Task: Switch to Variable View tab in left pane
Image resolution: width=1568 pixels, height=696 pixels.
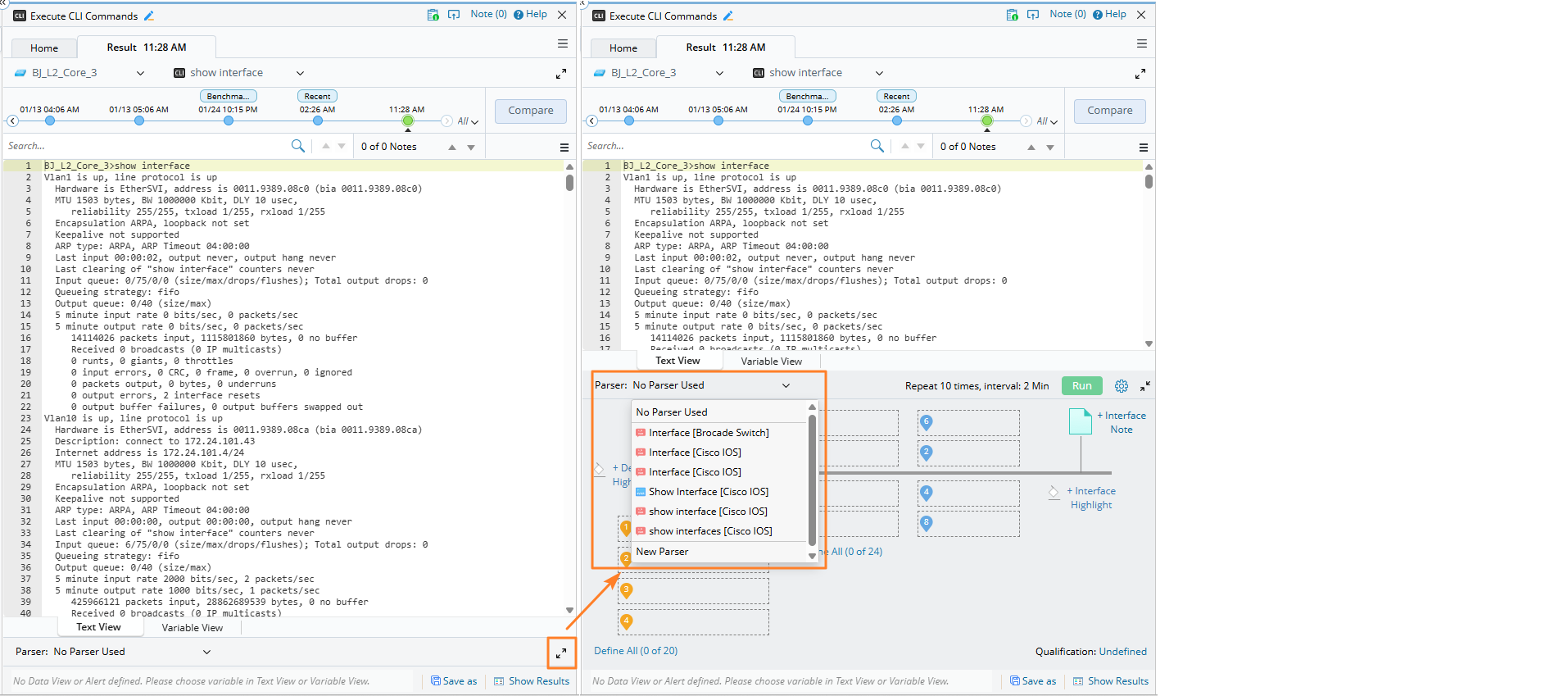Action: coord(192,628)
